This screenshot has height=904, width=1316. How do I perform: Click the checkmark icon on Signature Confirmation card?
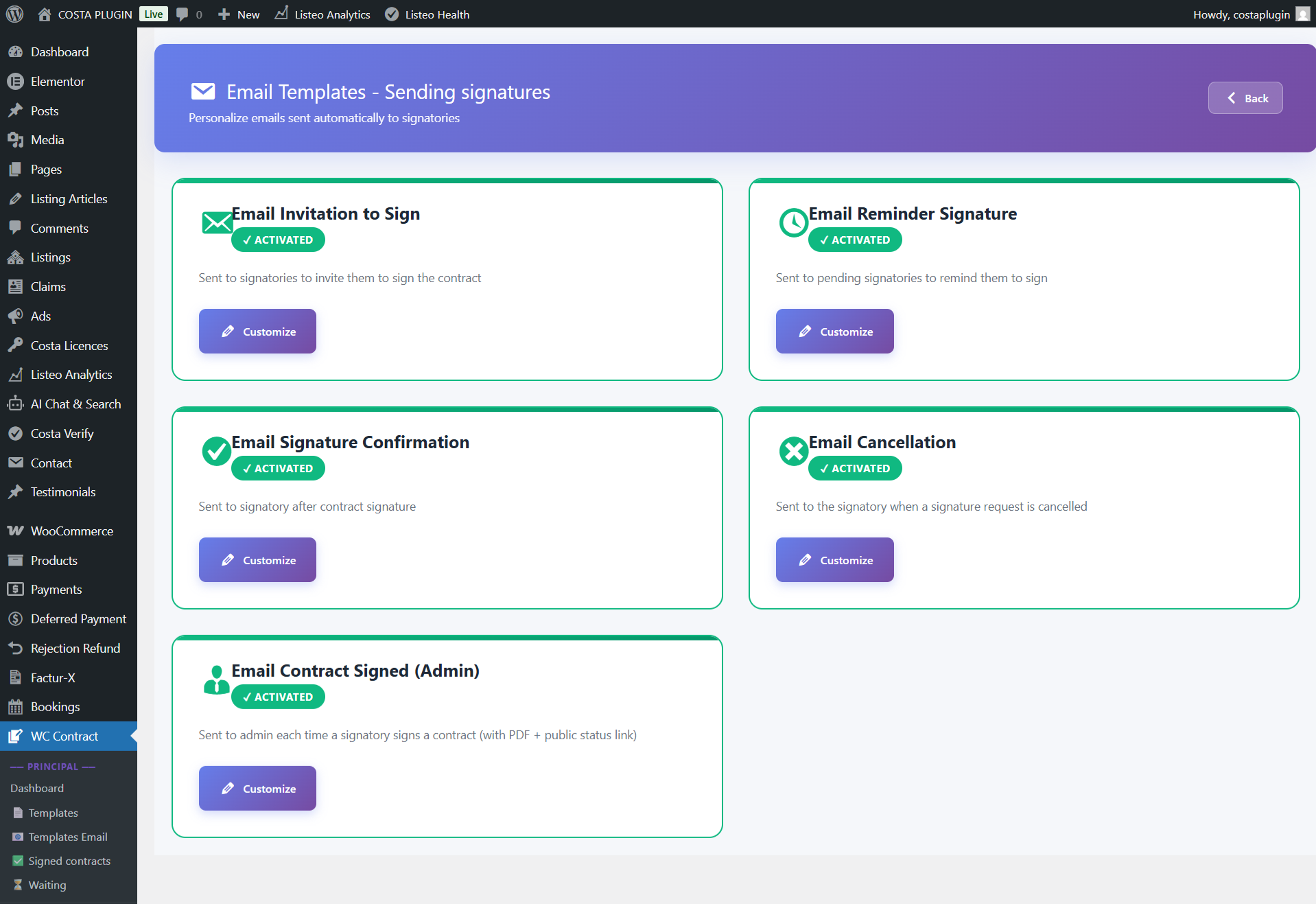tap(216, 451)
